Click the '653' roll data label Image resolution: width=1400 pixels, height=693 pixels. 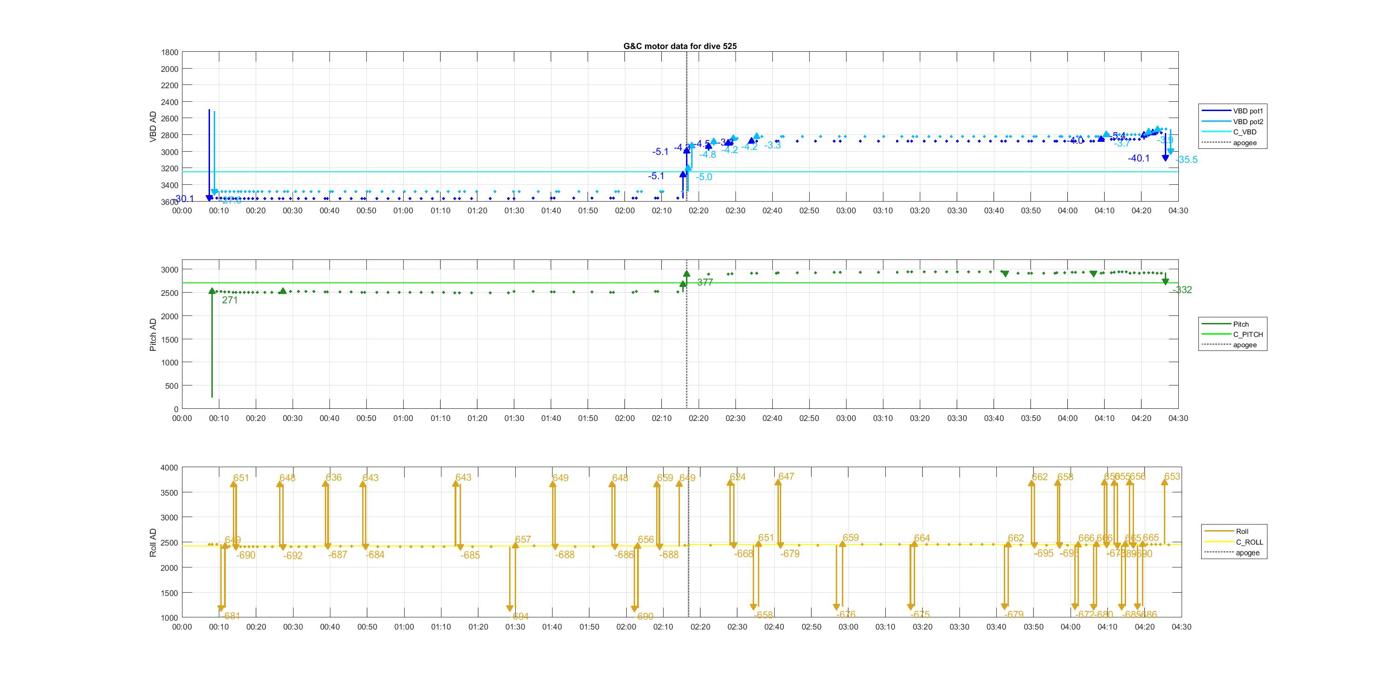coord(1173,477)
